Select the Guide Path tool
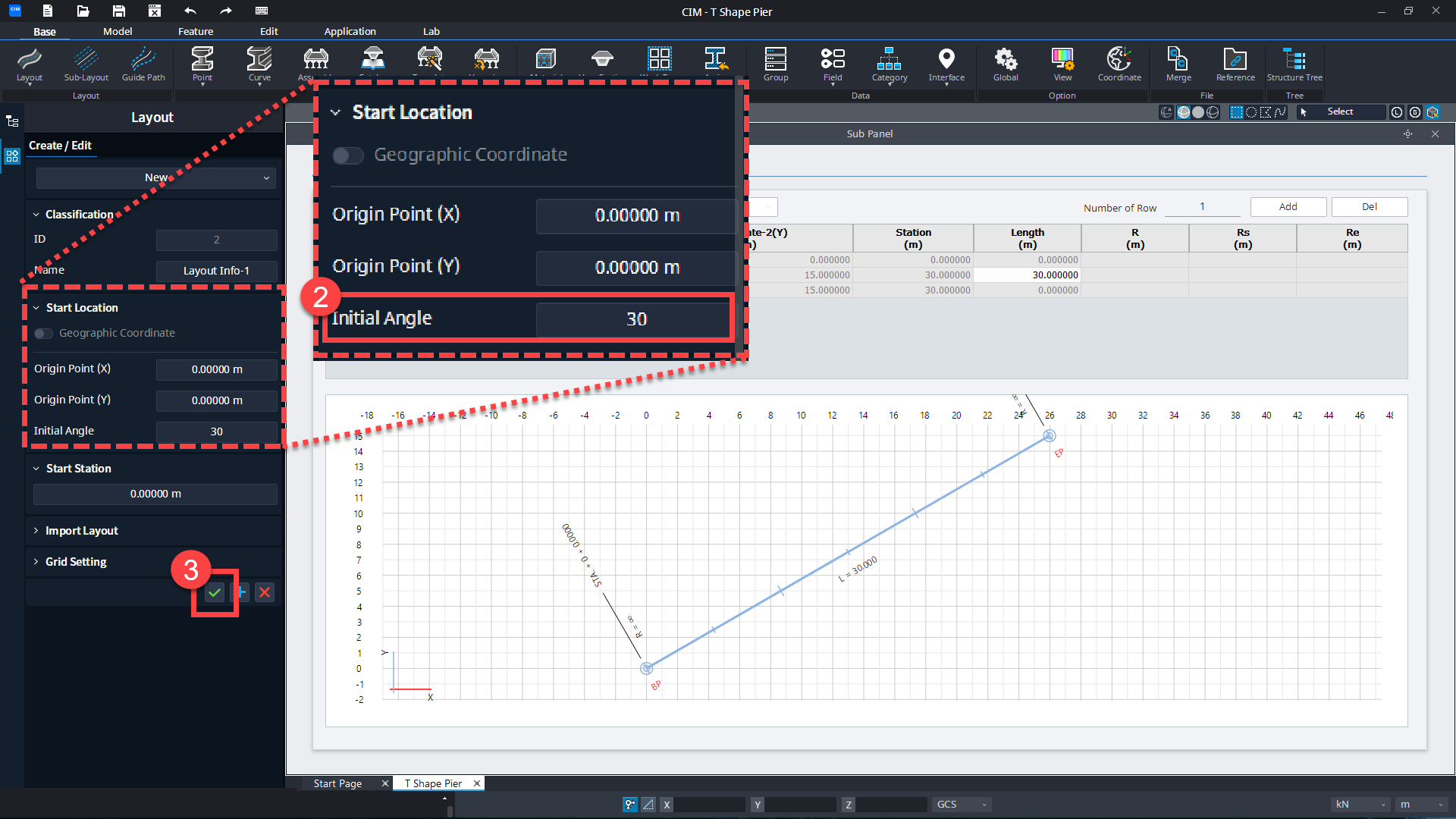The image size is (1456, 819). click(x=143, y=64)
